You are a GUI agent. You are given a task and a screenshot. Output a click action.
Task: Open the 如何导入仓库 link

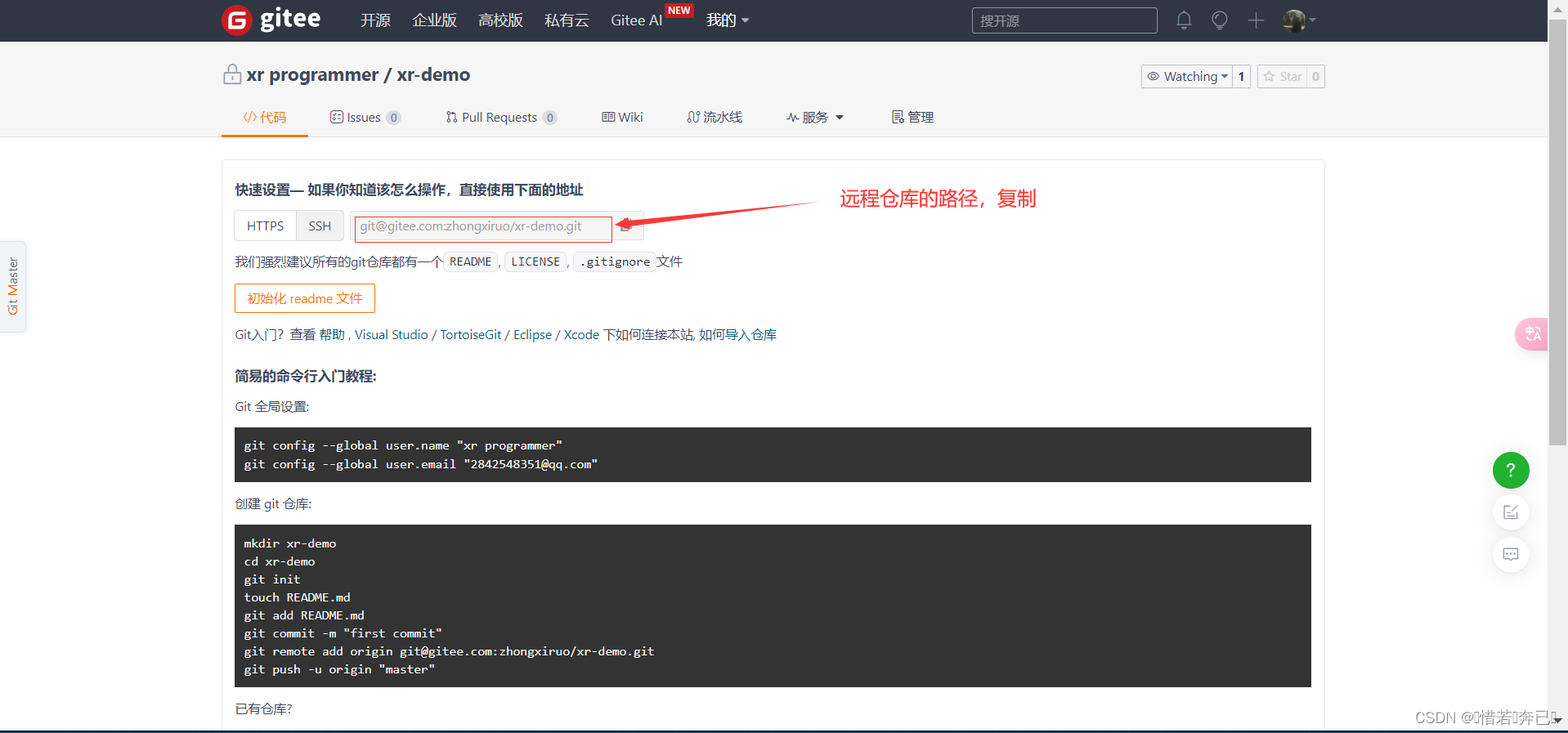tap(737, 335)
